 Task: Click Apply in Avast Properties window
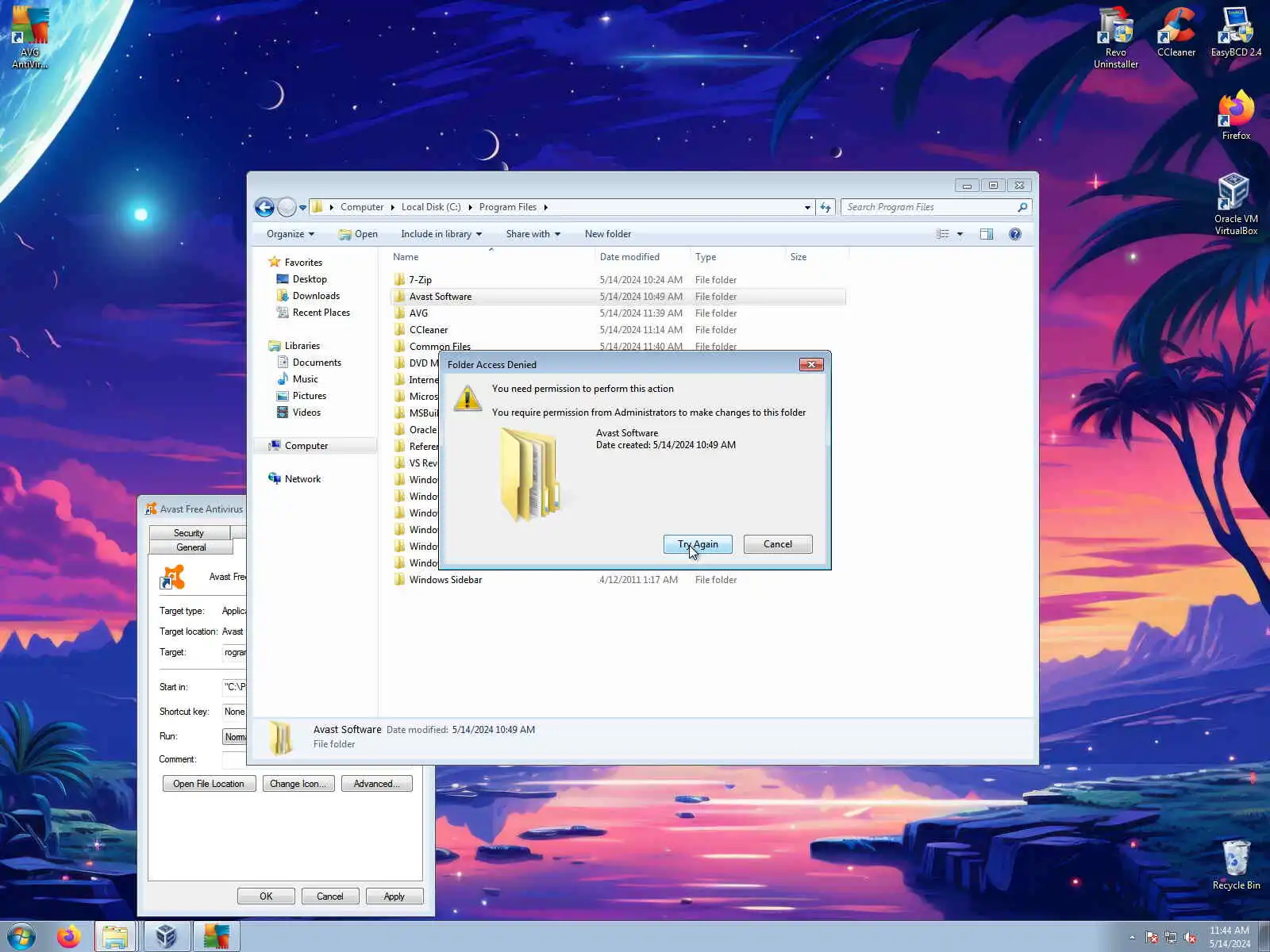click(x=394, y=896)
